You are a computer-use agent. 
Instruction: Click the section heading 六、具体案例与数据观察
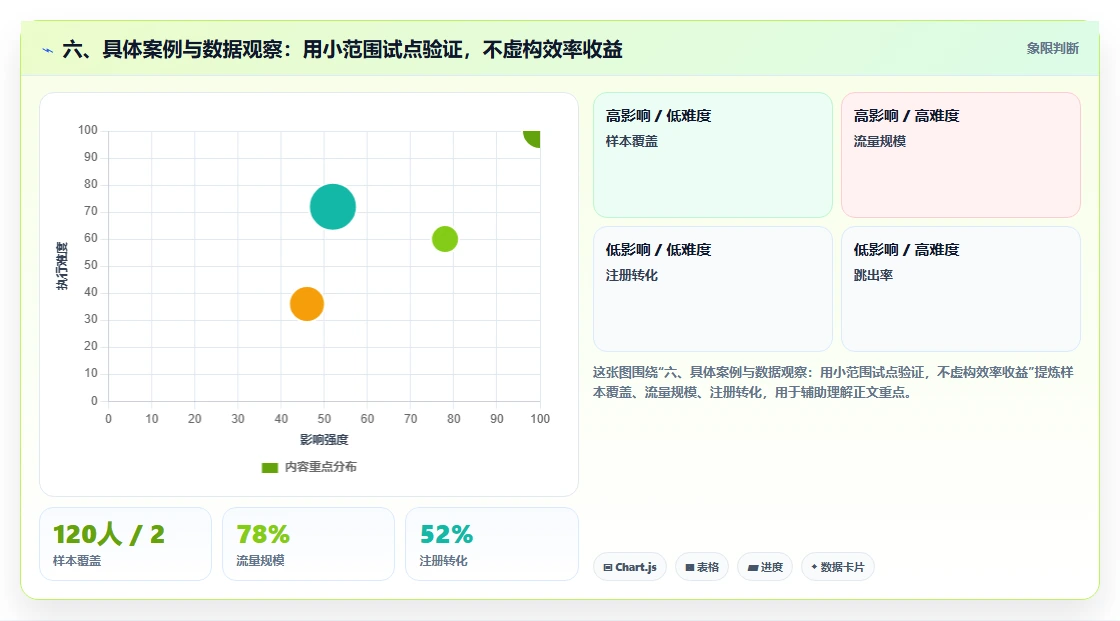[x=342, y=49]
